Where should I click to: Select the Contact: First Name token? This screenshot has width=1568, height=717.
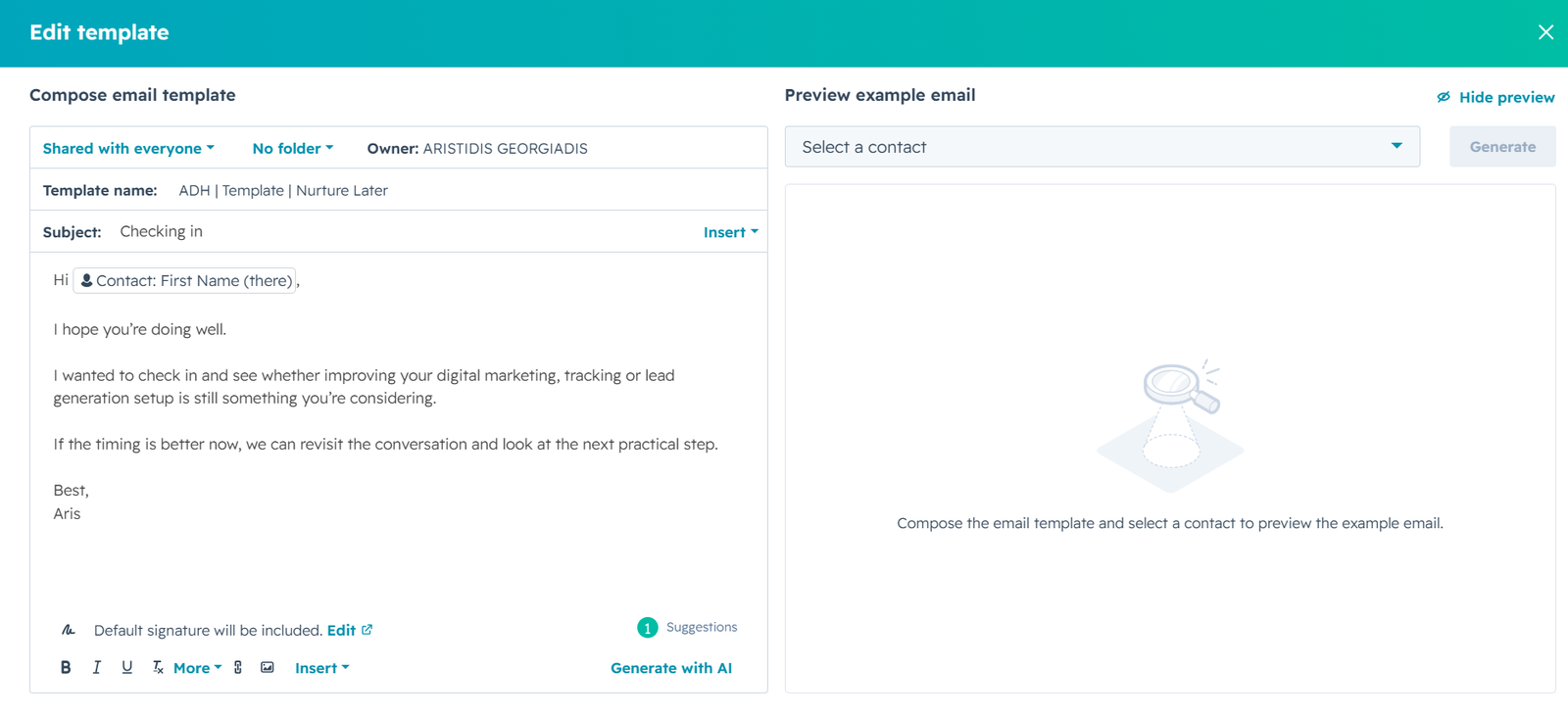(x=184, y=281)
